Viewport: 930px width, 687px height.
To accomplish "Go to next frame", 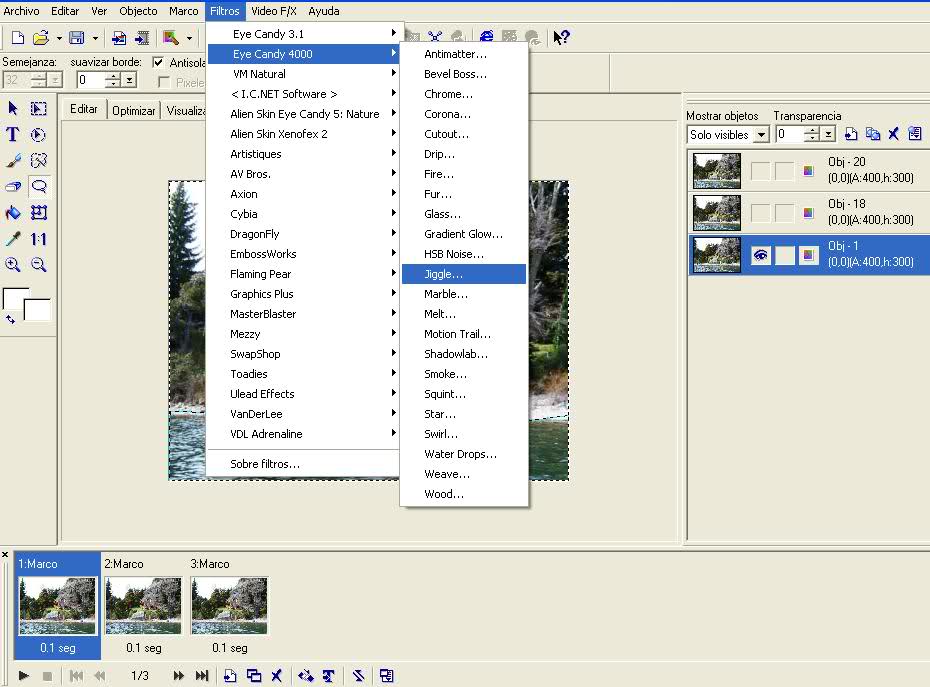I will pyautogui.click(x=178, y=675).
